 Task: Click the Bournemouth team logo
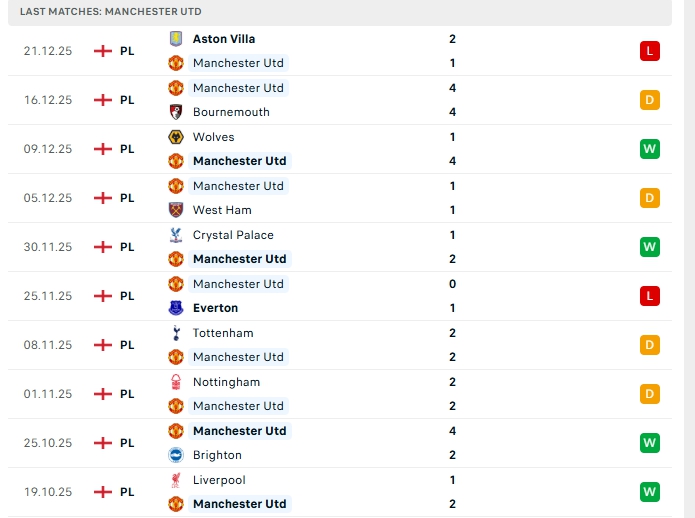(x=176, y=112)
